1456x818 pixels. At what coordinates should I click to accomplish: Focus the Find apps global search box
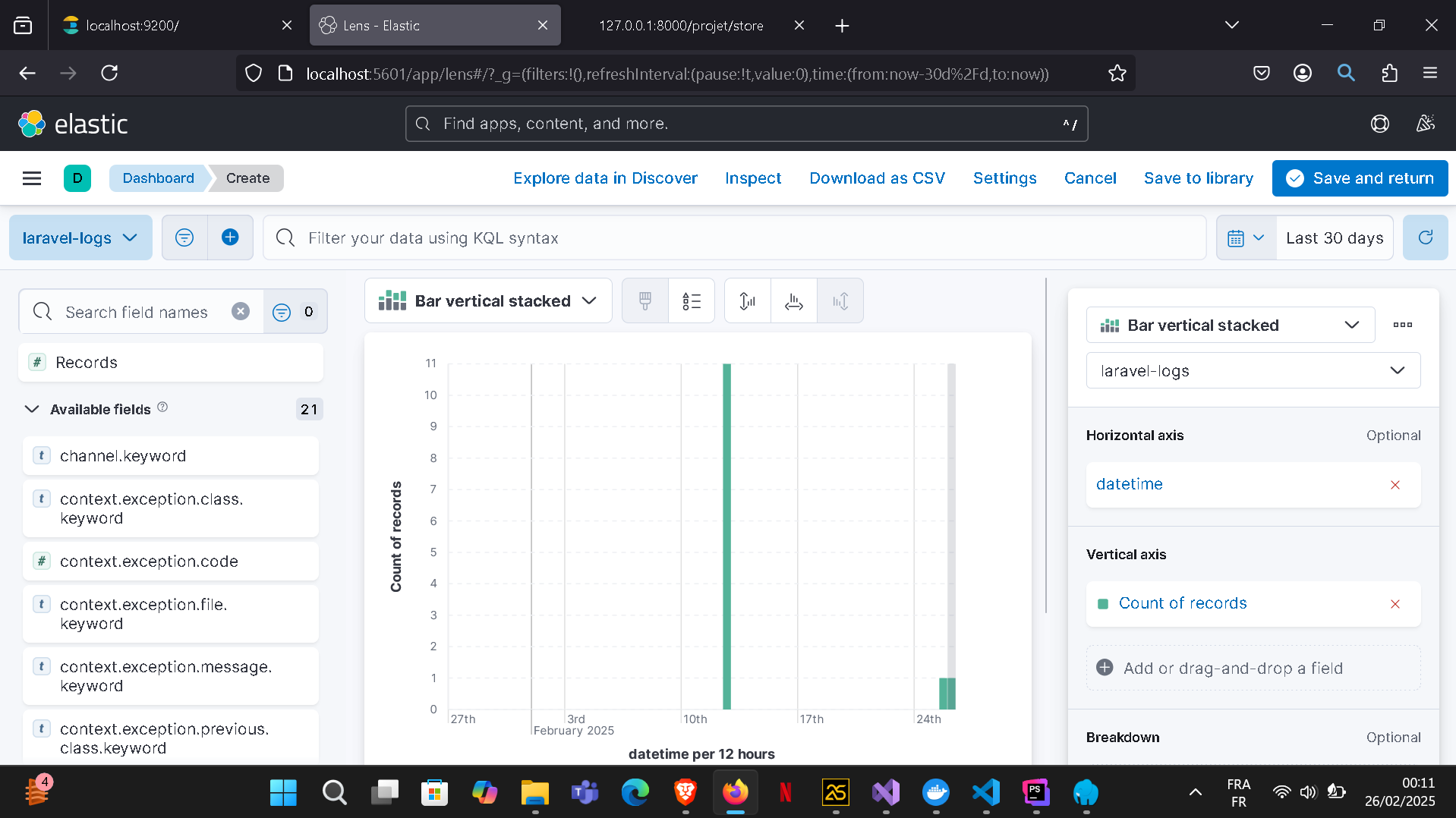746,124
